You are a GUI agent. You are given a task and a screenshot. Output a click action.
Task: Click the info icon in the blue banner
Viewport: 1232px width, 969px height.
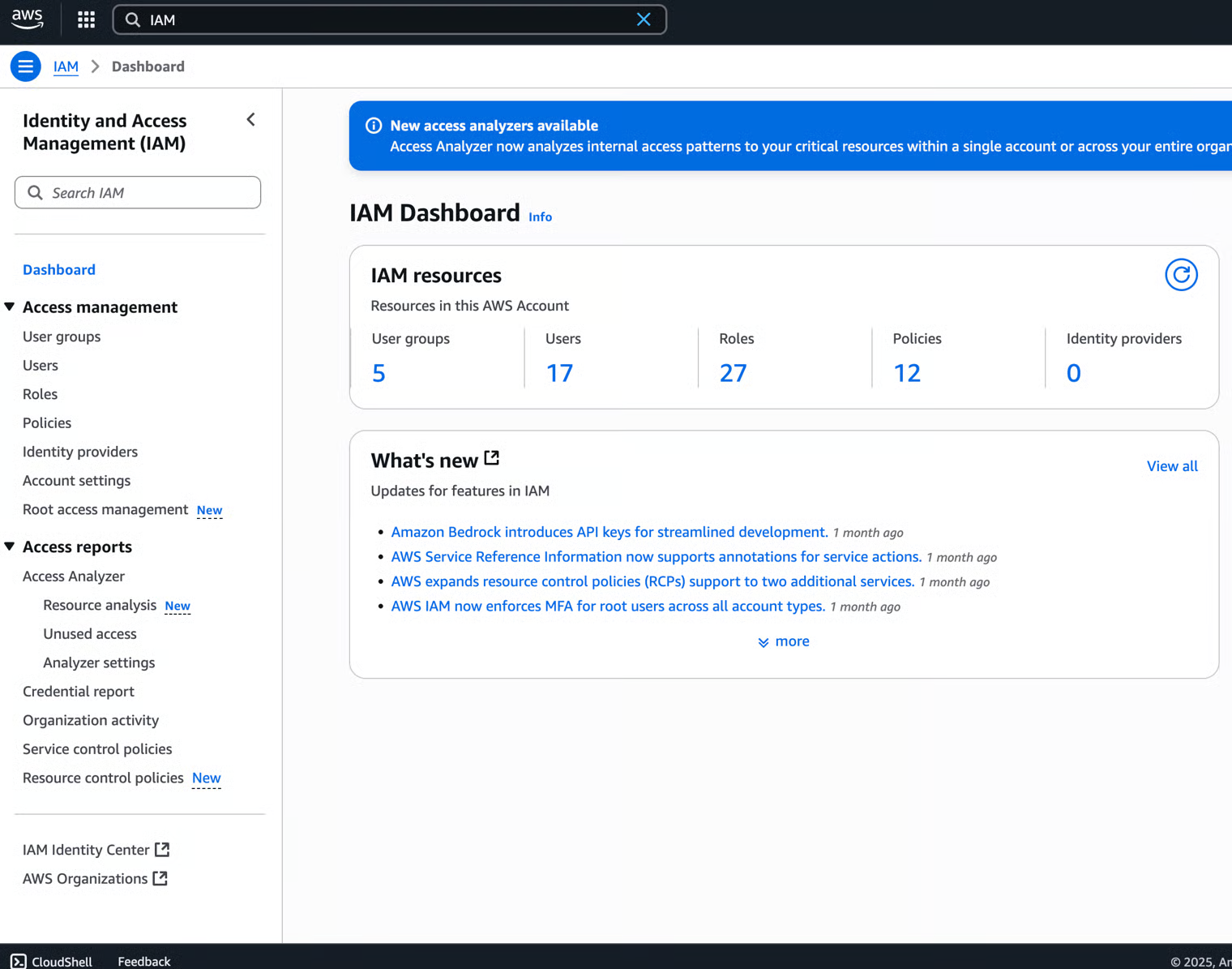(374, 126)
